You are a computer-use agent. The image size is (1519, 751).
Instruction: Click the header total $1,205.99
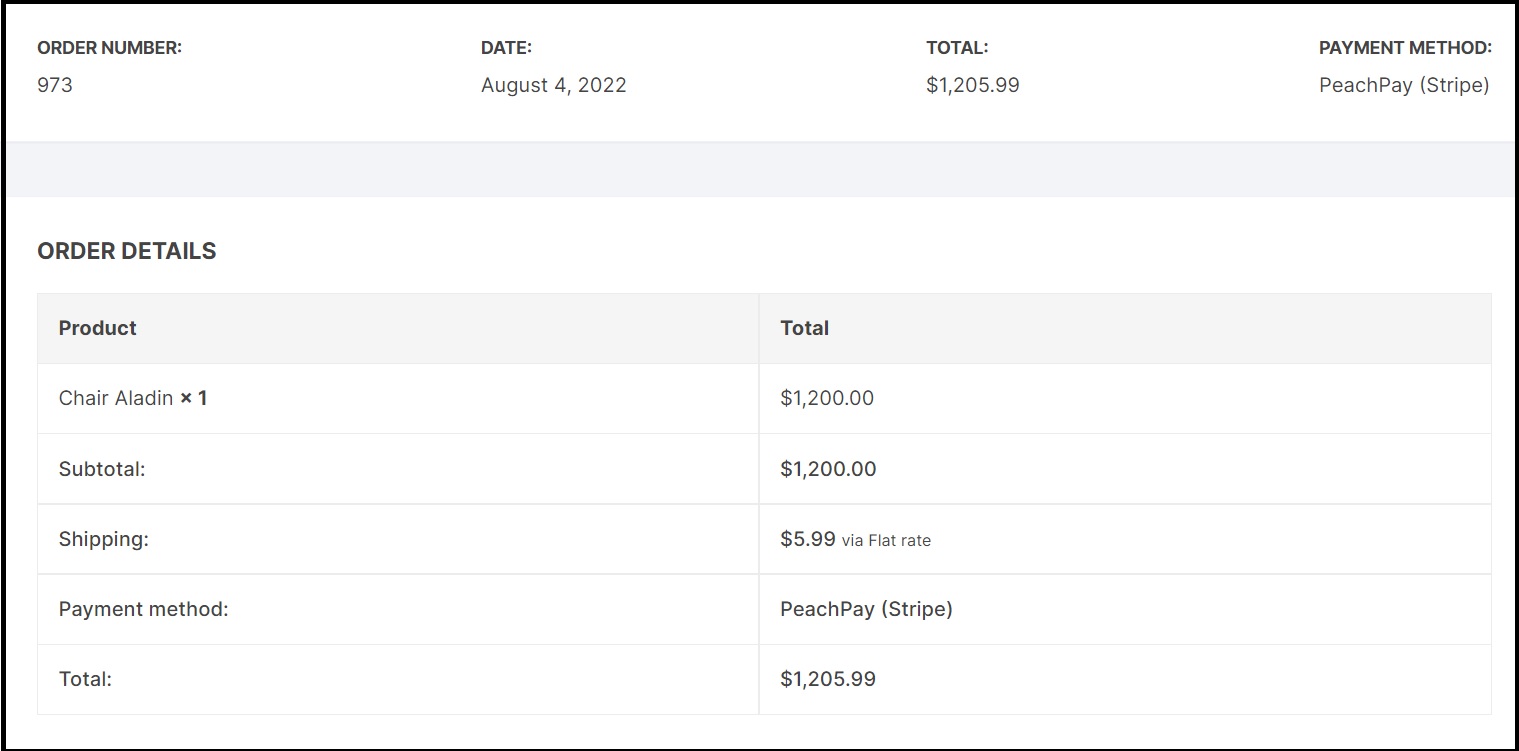coord(973,85)
